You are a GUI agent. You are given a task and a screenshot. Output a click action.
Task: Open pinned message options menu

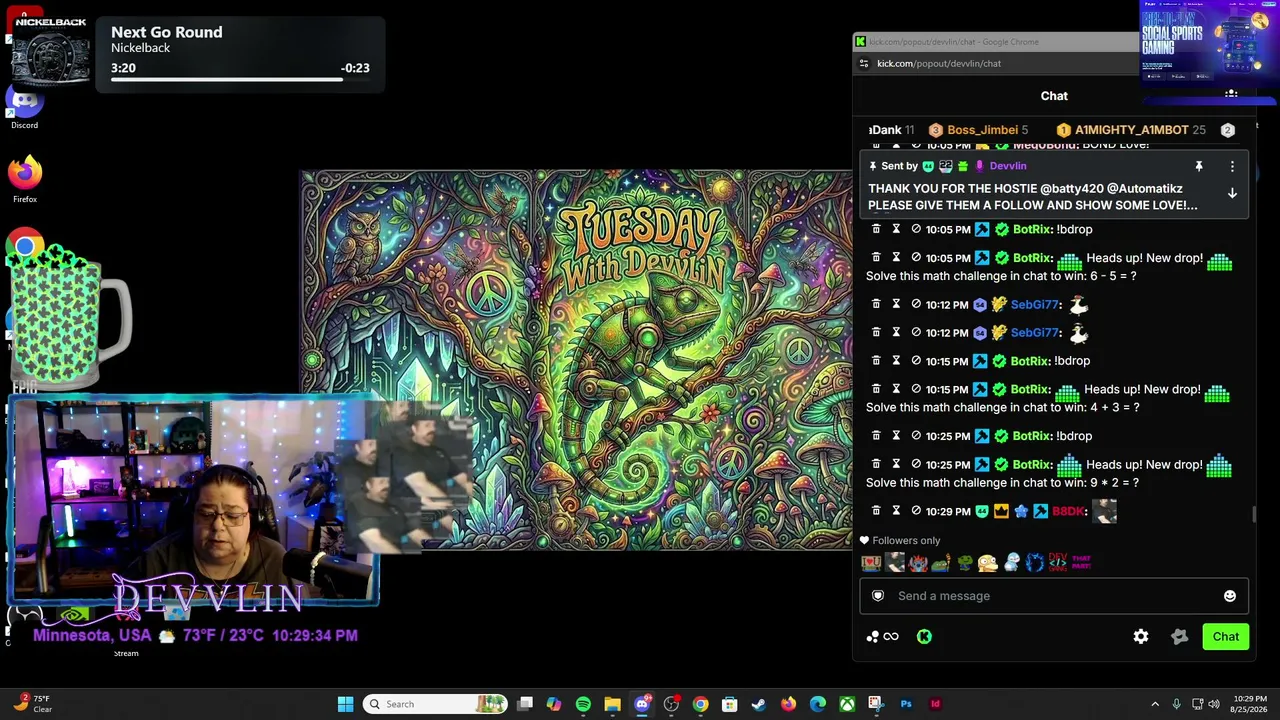1232,166
